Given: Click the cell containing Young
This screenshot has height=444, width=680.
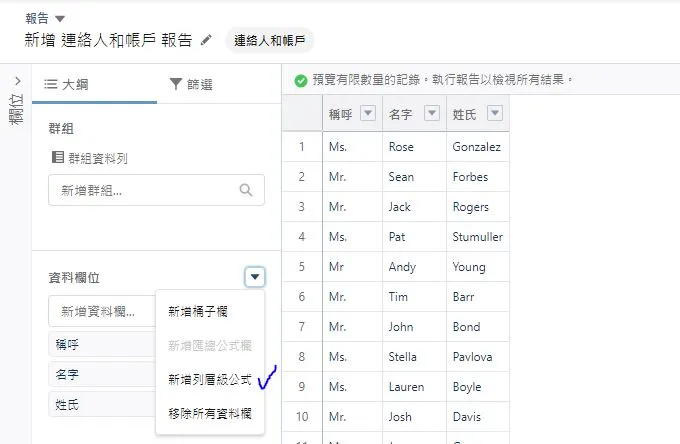Looking at the screenshot, I should [x=477, y=267].
